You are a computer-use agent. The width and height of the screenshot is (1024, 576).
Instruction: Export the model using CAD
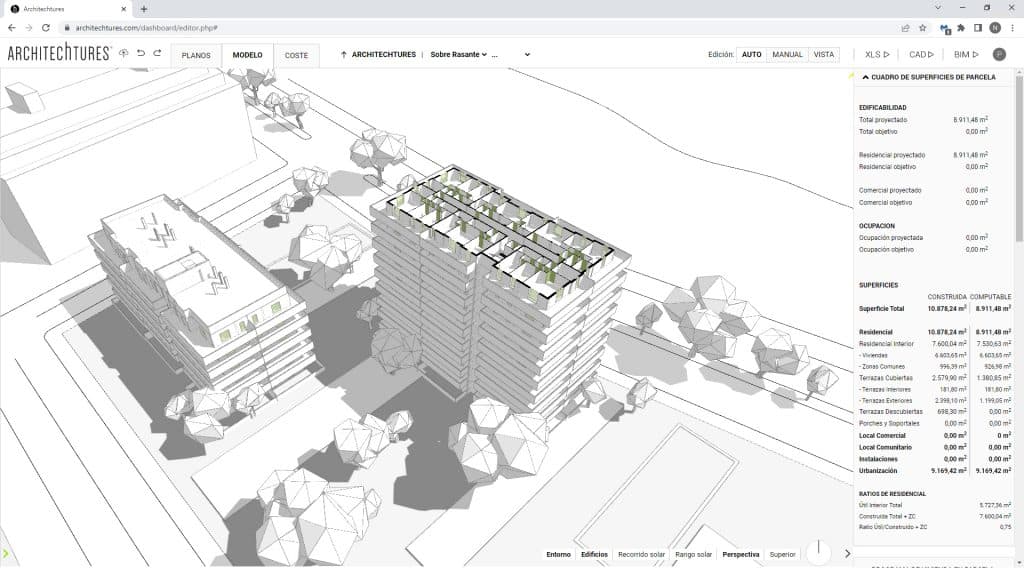[921, 55]
